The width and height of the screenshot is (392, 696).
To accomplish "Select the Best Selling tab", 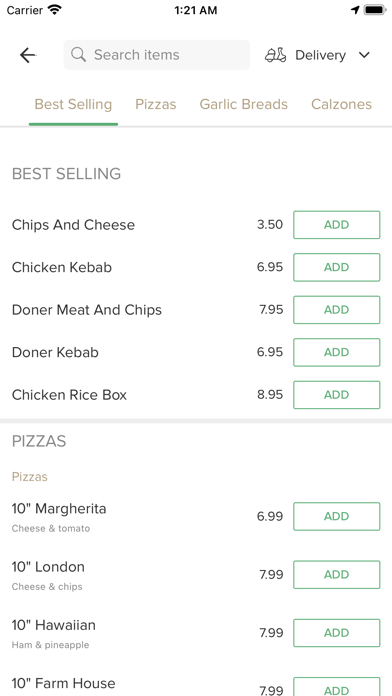I will (x=73, y=105).
